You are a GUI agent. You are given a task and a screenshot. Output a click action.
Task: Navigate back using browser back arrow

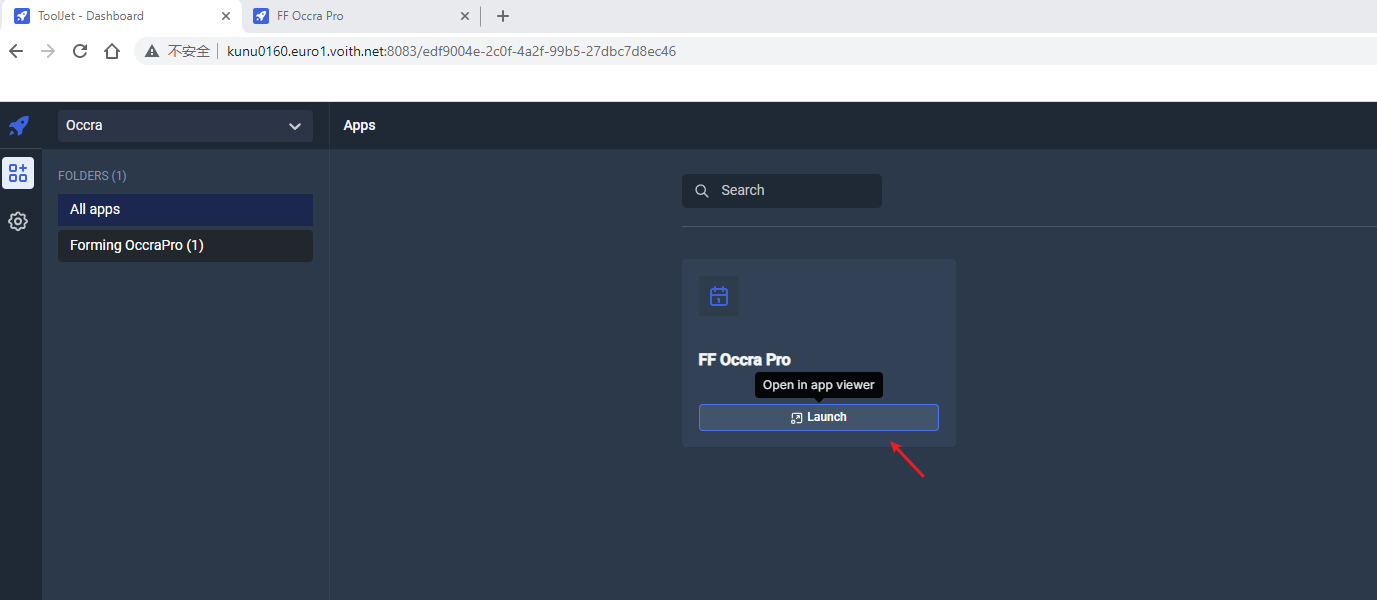15,50
